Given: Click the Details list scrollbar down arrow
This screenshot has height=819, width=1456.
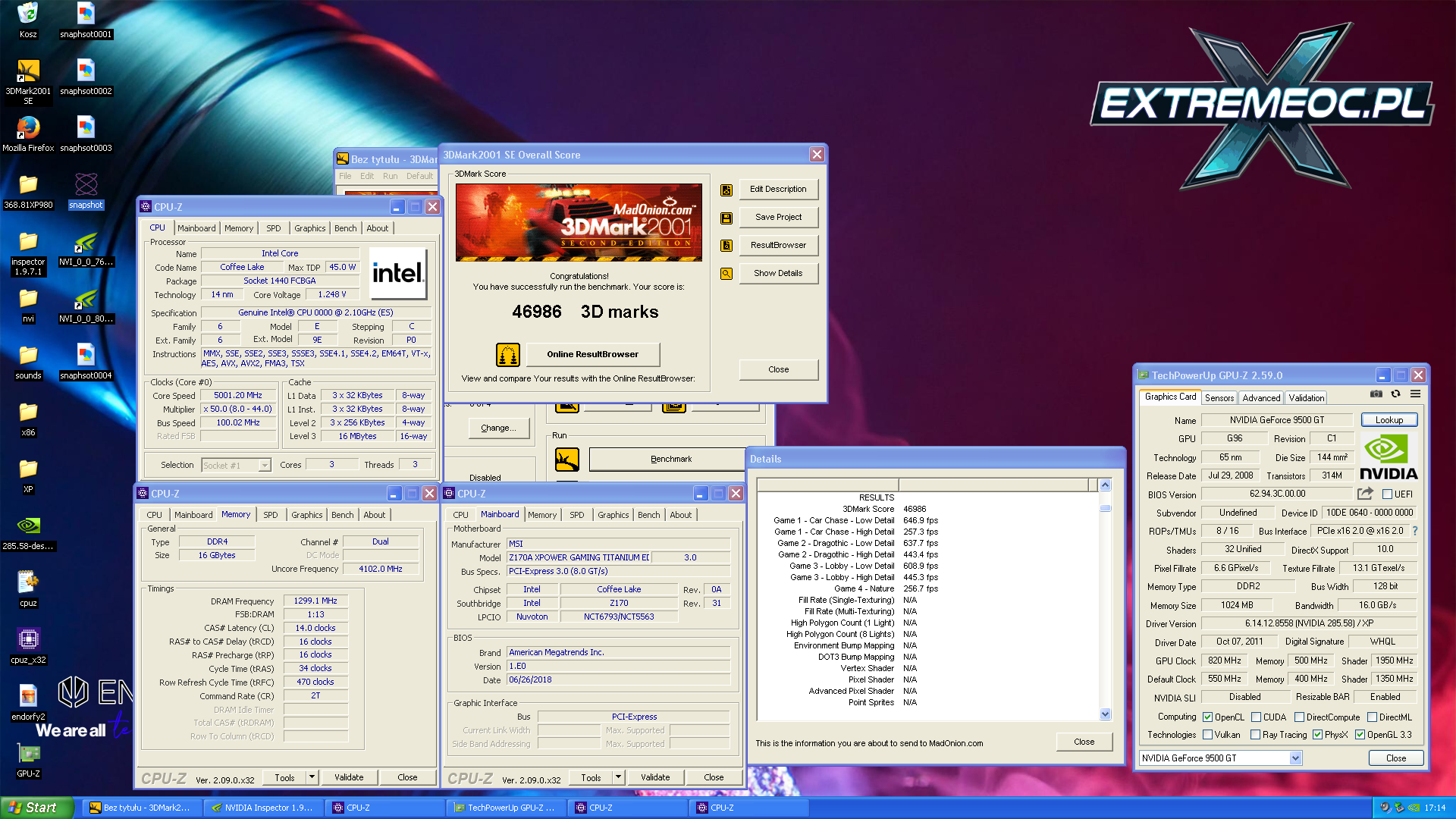Looking at the screenshot, I should 1105,714.
